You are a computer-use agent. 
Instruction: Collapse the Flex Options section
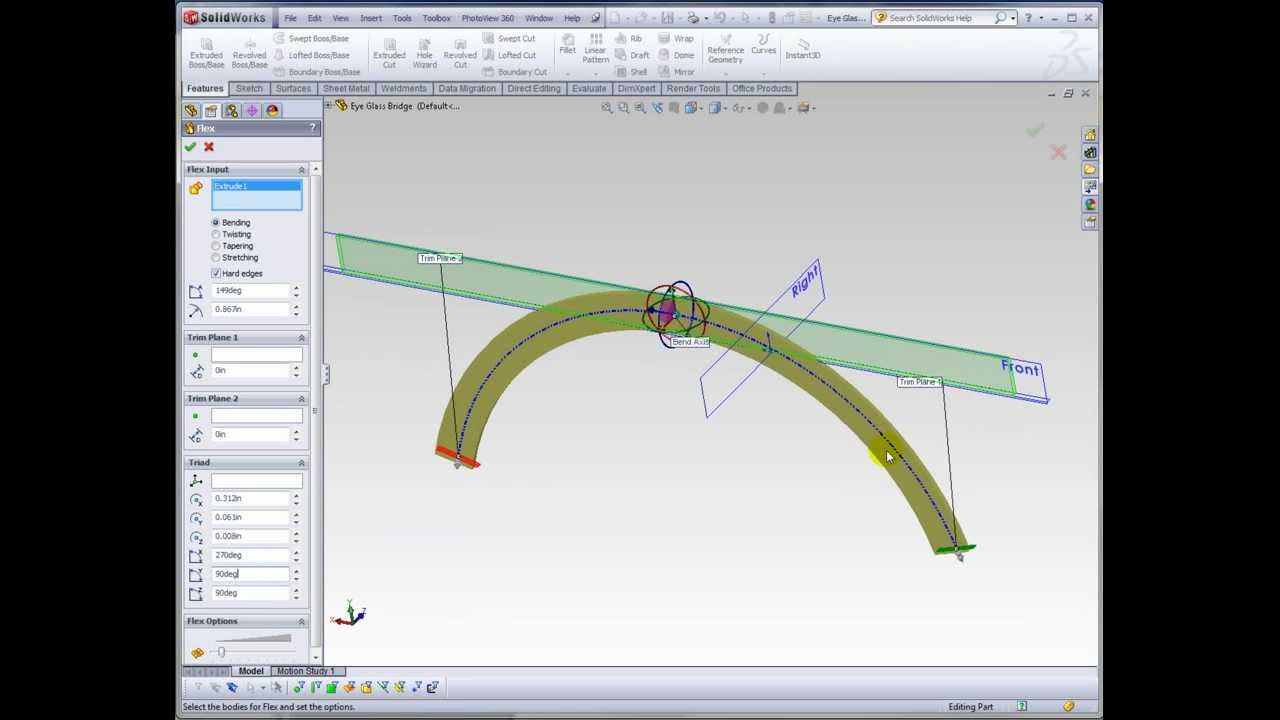(301, 621)
